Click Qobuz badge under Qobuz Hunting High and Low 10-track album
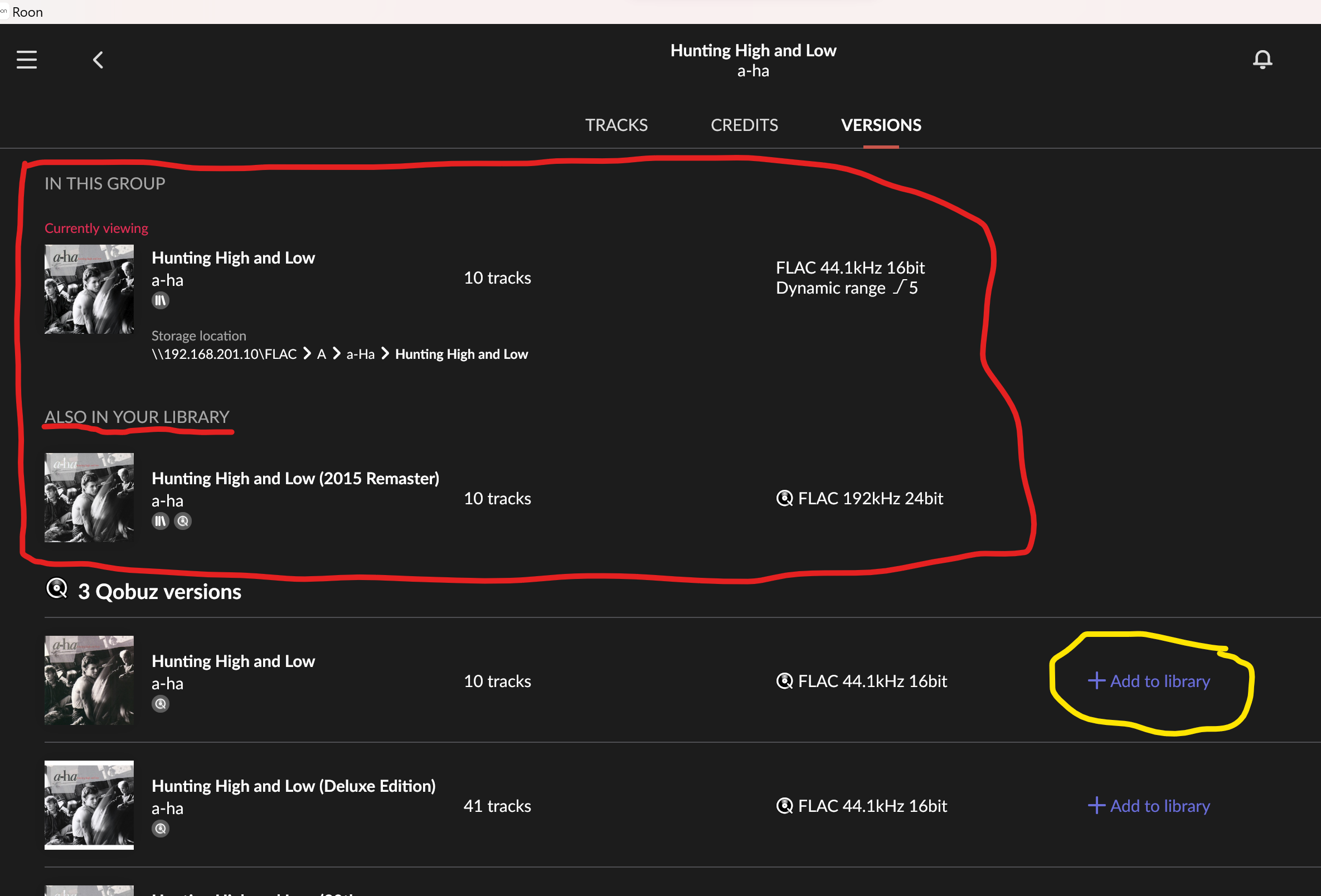 coord(161,704)
